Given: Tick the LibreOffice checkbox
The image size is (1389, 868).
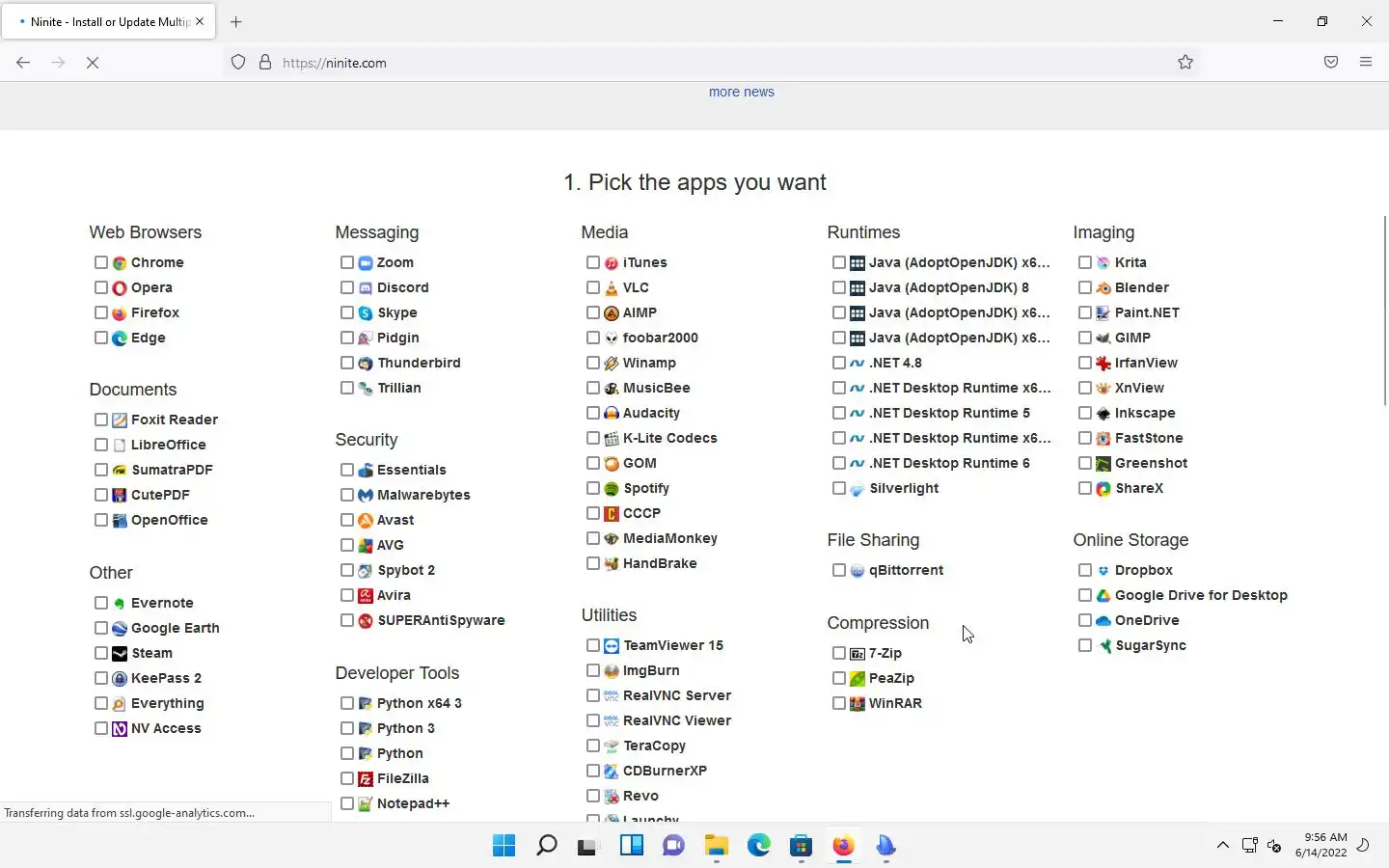Looking at the screenshot, I should (101, 445).
